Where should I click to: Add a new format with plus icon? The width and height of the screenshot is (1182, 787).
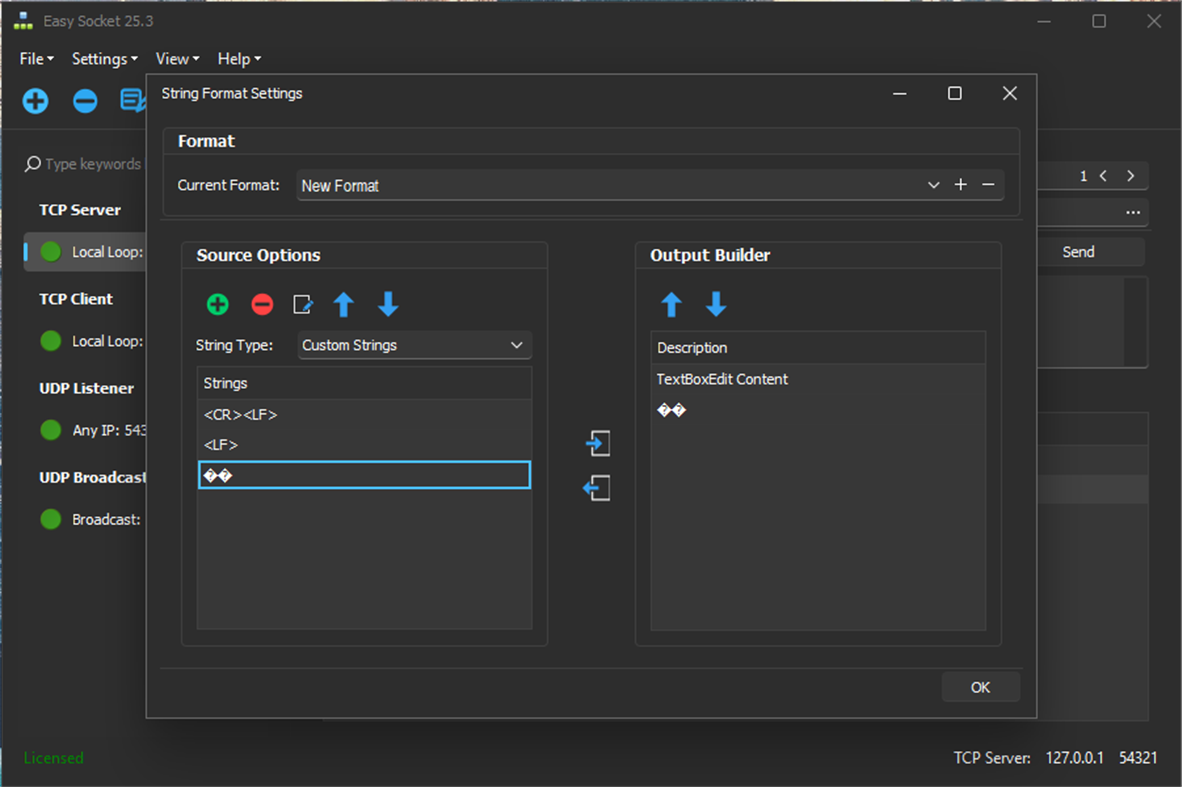(x=961, y=185)
